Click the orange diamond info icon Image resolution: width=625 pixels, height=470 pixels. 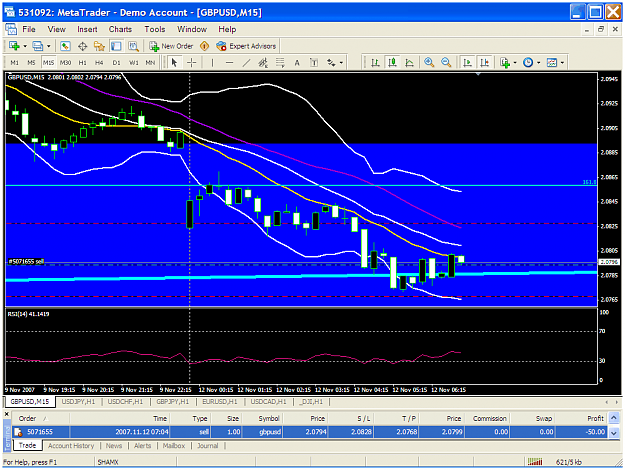[x=204, y=46]
